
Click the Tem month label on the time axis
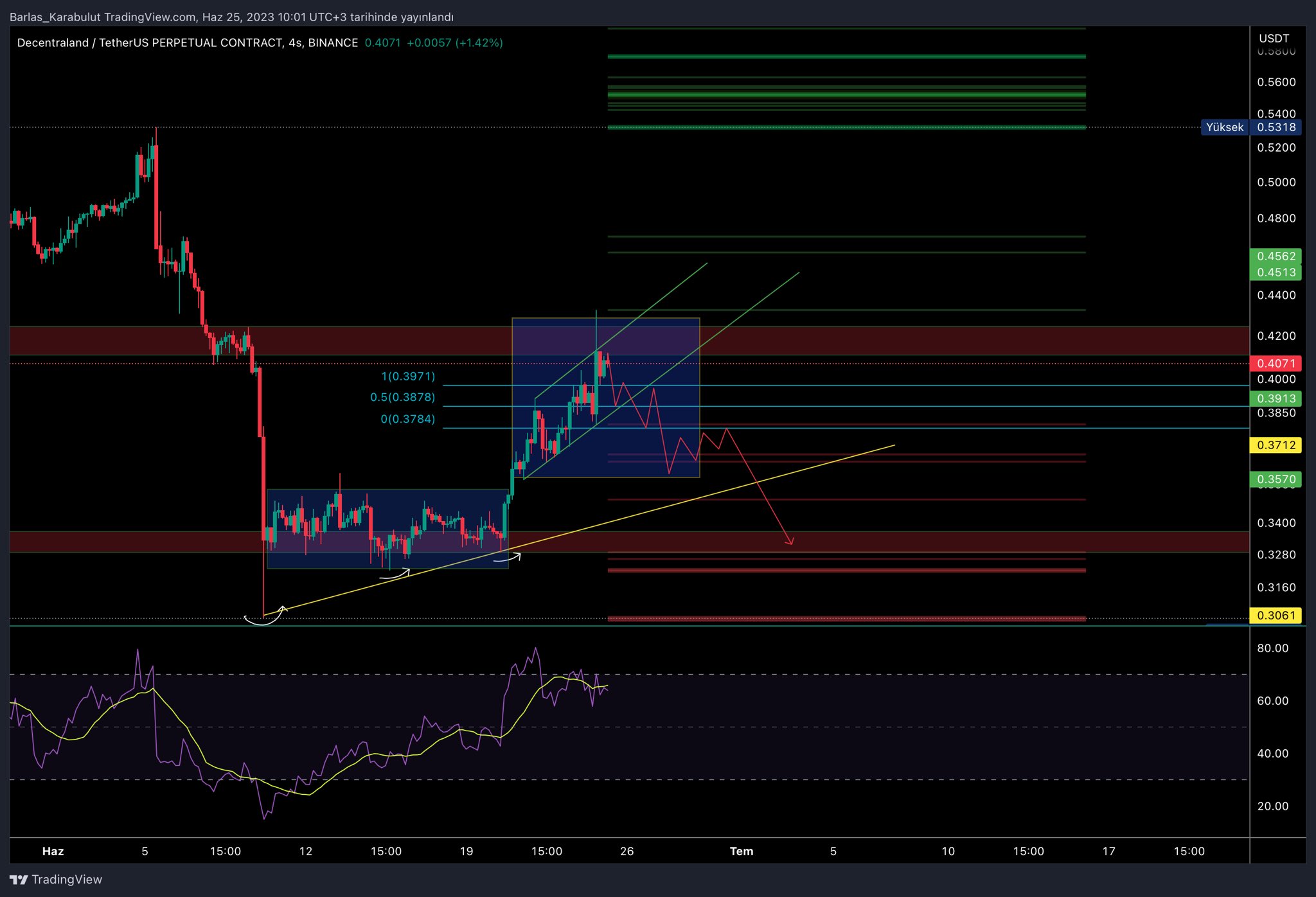pos(742,851)
